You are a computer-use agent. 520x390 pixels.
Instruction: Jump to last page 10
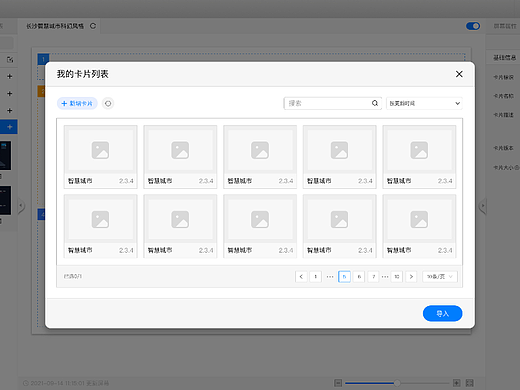pyautogui.click(x=397, y=276)
